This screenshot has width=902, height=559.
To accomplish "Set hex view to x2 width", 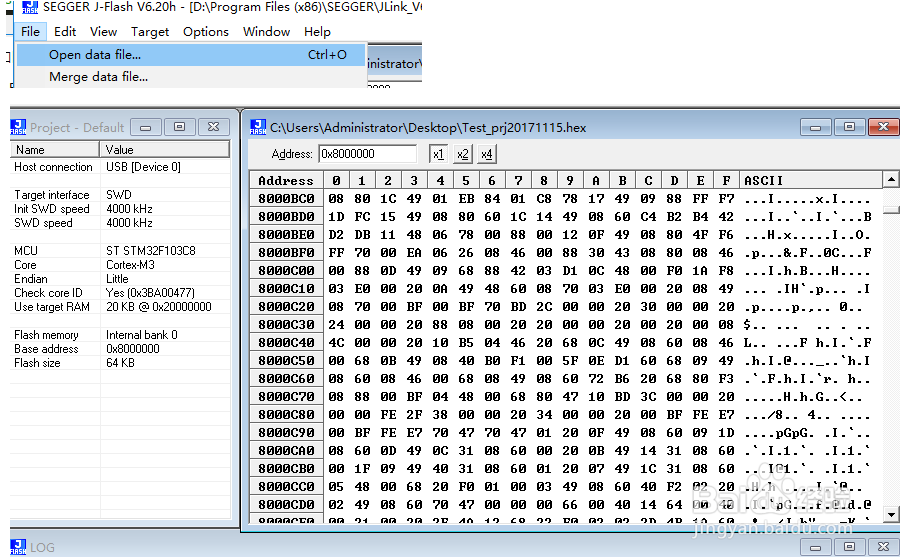I will click(463, 154).
